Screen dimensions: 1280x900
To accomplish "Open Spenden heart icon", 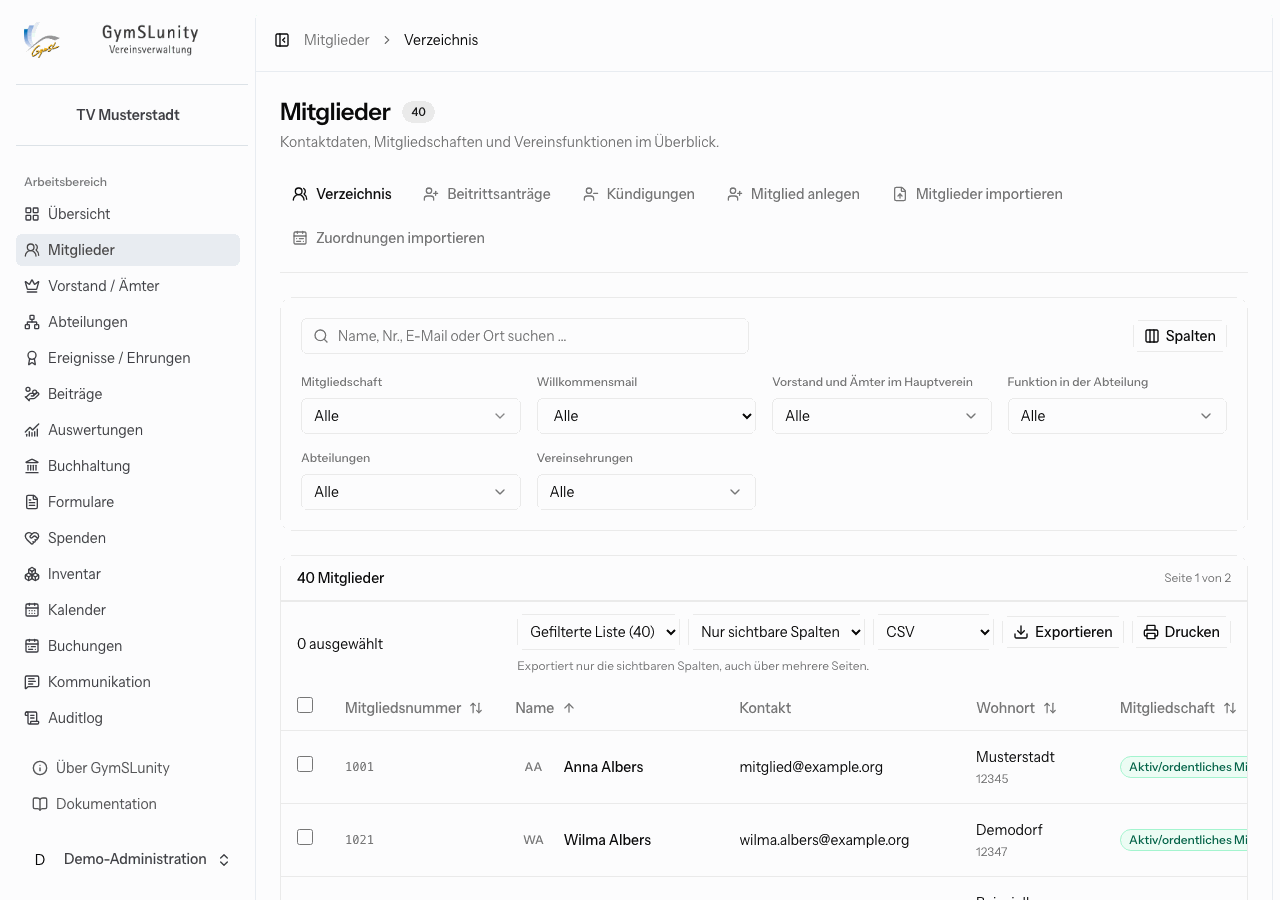I will [32, 538].
